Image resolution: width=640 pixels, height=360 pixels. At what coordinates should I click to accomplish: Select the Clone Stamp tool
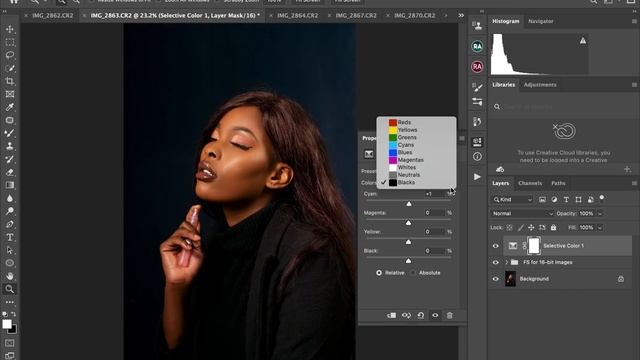tap(10, 146)
